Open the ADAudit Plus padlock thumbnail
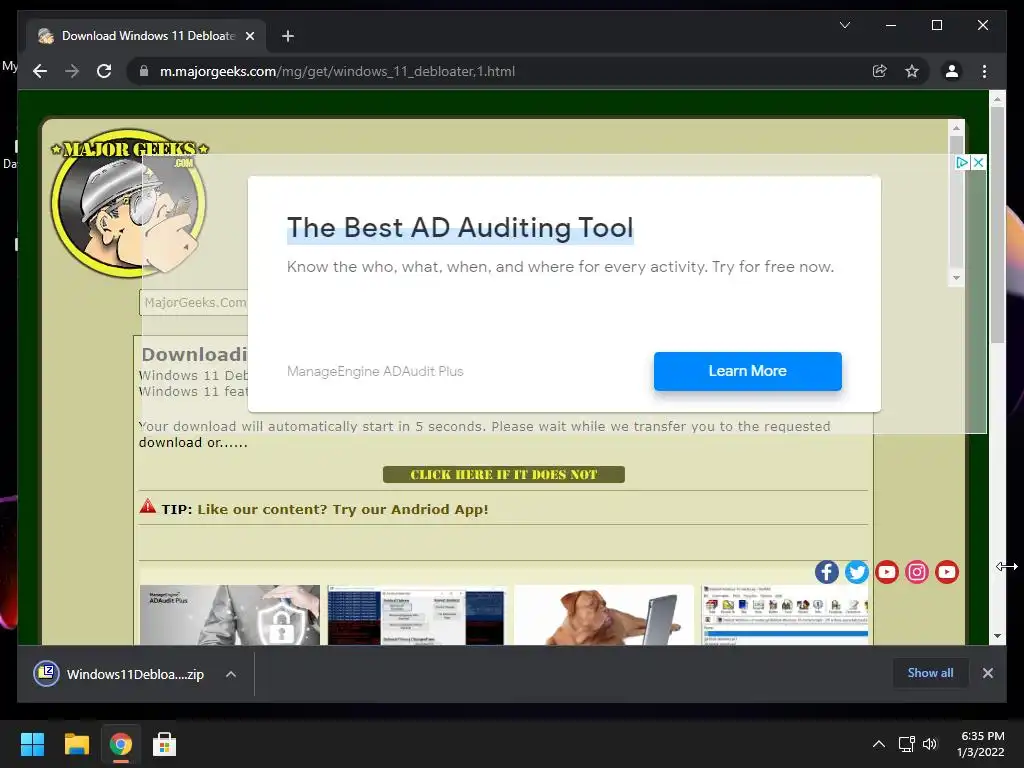This screenshot has width=1024, height=768. pyautogui.click(x=230, y=615)
